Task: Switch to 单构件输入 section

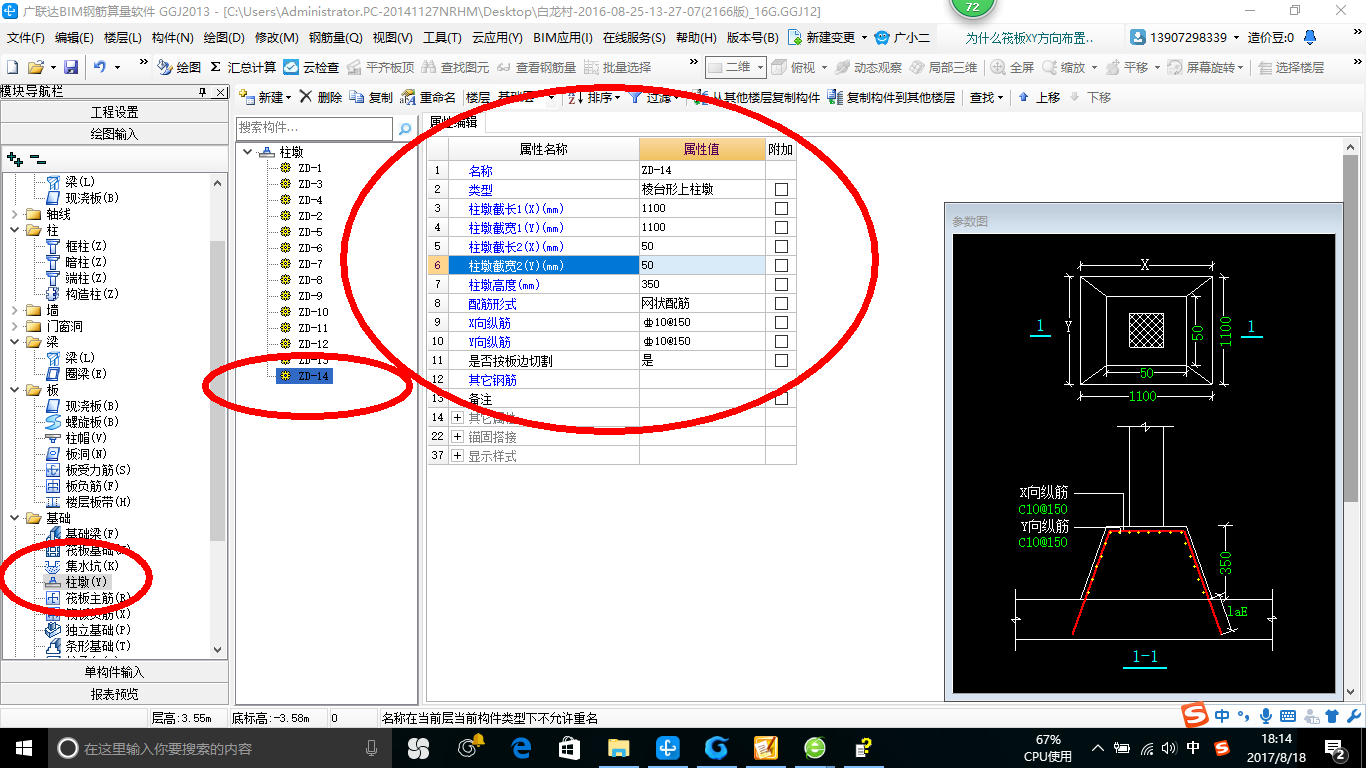Action: coord(114,672)
